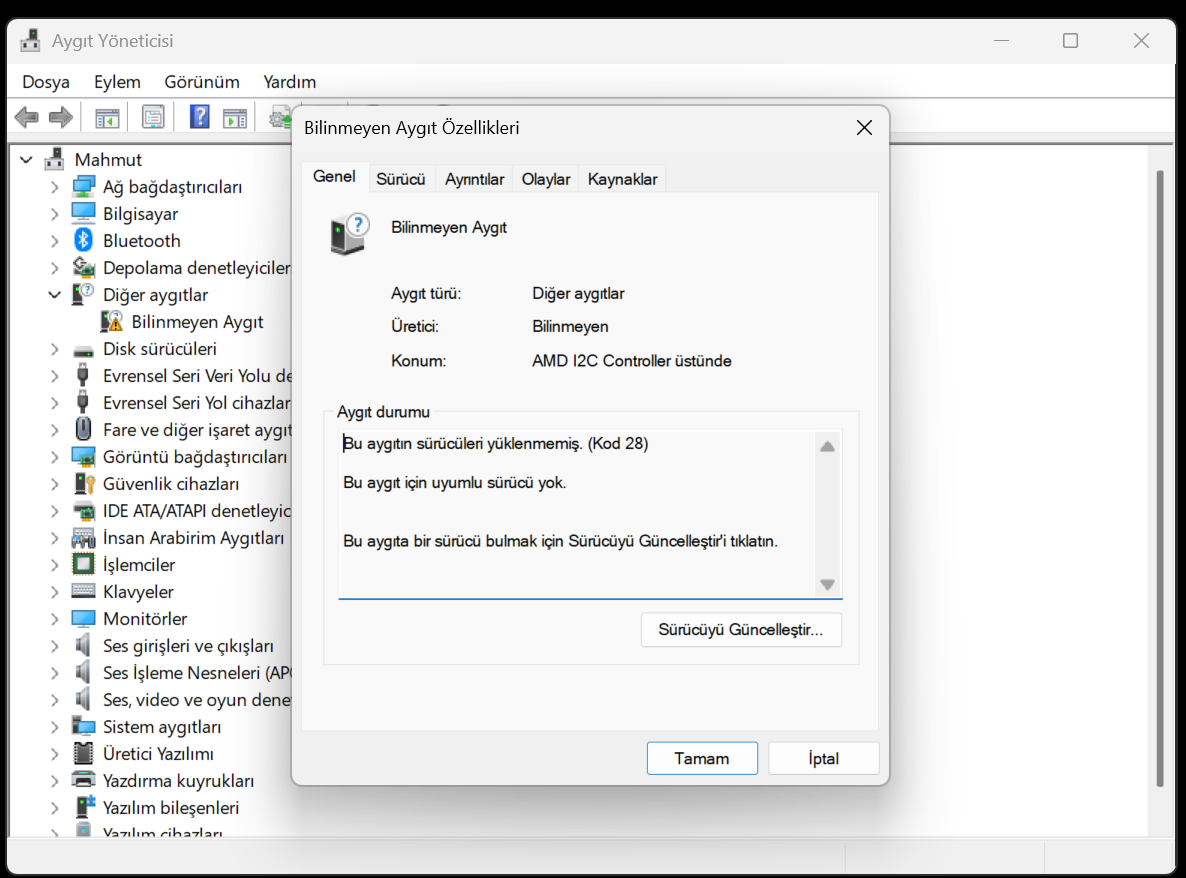Image resolution: width=1186 pixels, height=878 pixels.
Task: Expand Ağ bağdaştırıcıları category
Action: click(x=54, y=187)
